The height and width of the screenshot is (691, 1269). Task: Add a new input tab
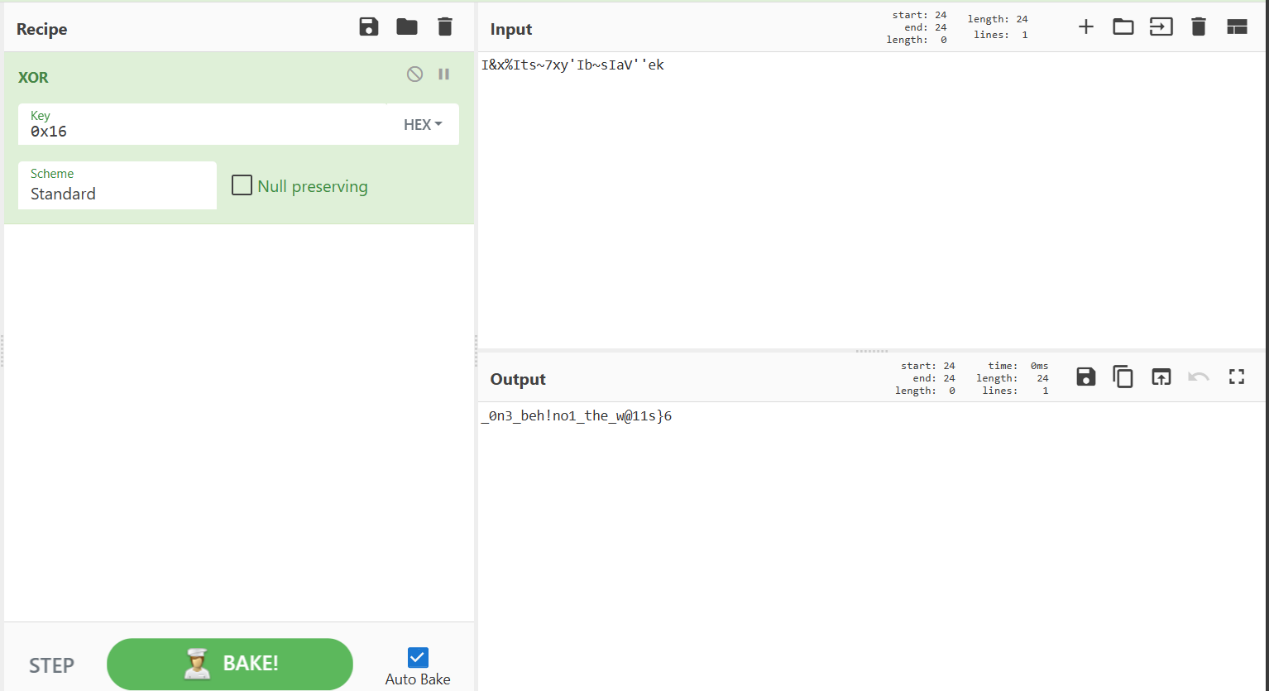tap(1086, 27)
